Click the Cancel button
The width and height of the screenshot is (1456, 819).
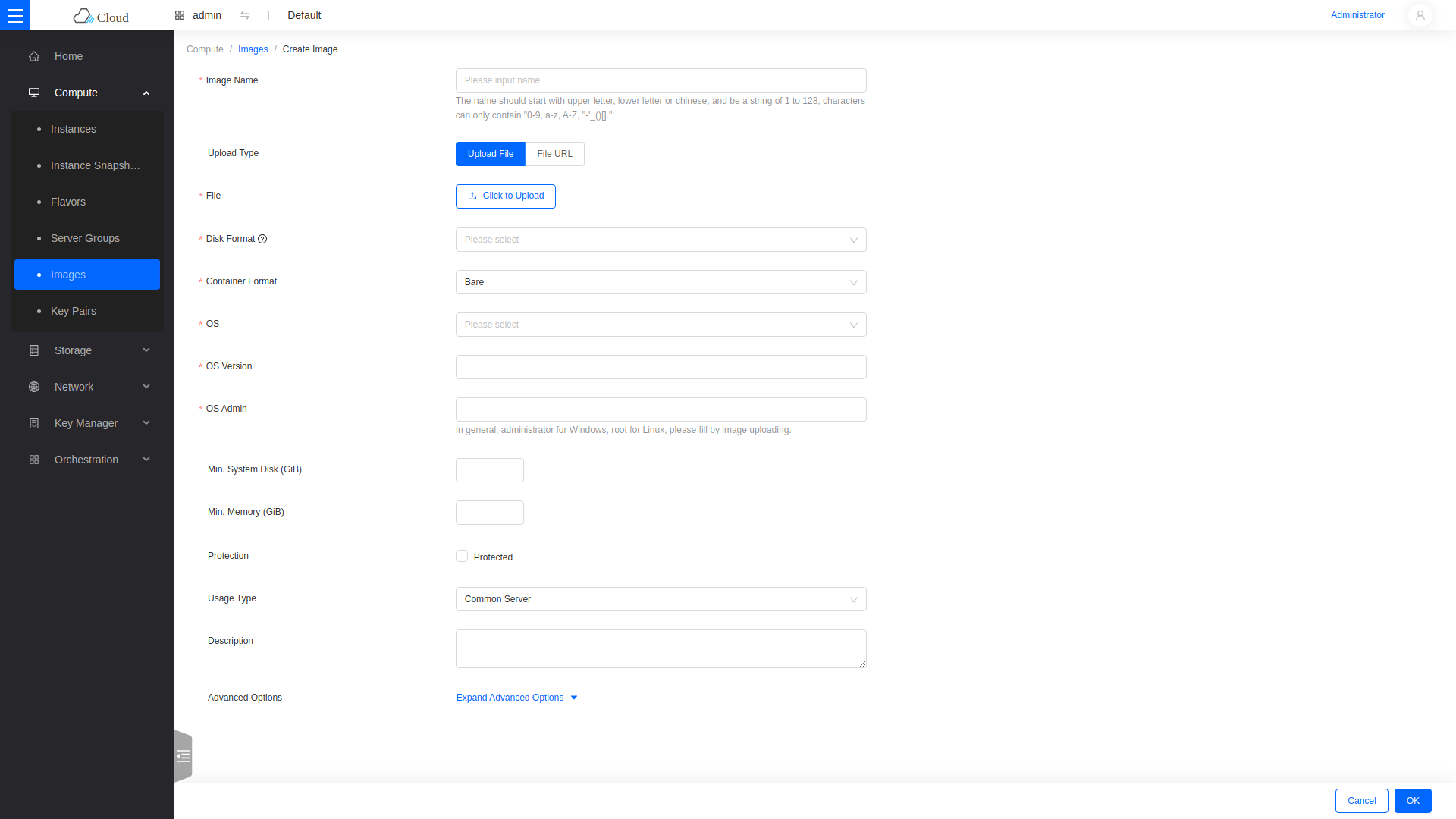1362,801
